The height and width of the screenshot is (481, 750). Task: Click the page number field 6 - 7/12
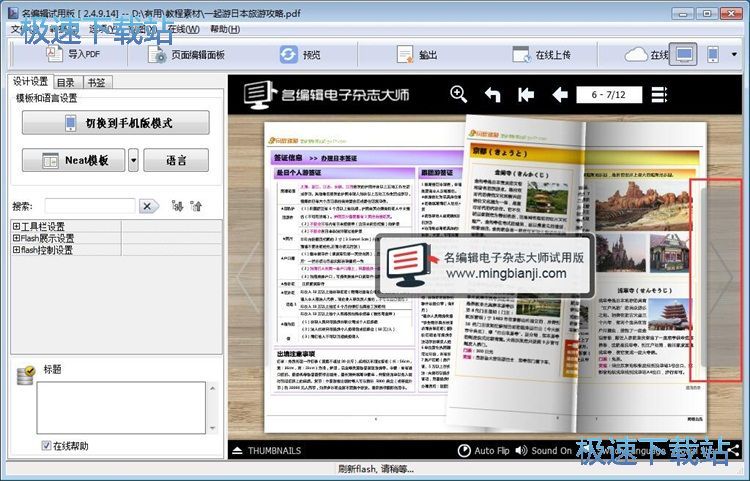[x=609, y=95]
